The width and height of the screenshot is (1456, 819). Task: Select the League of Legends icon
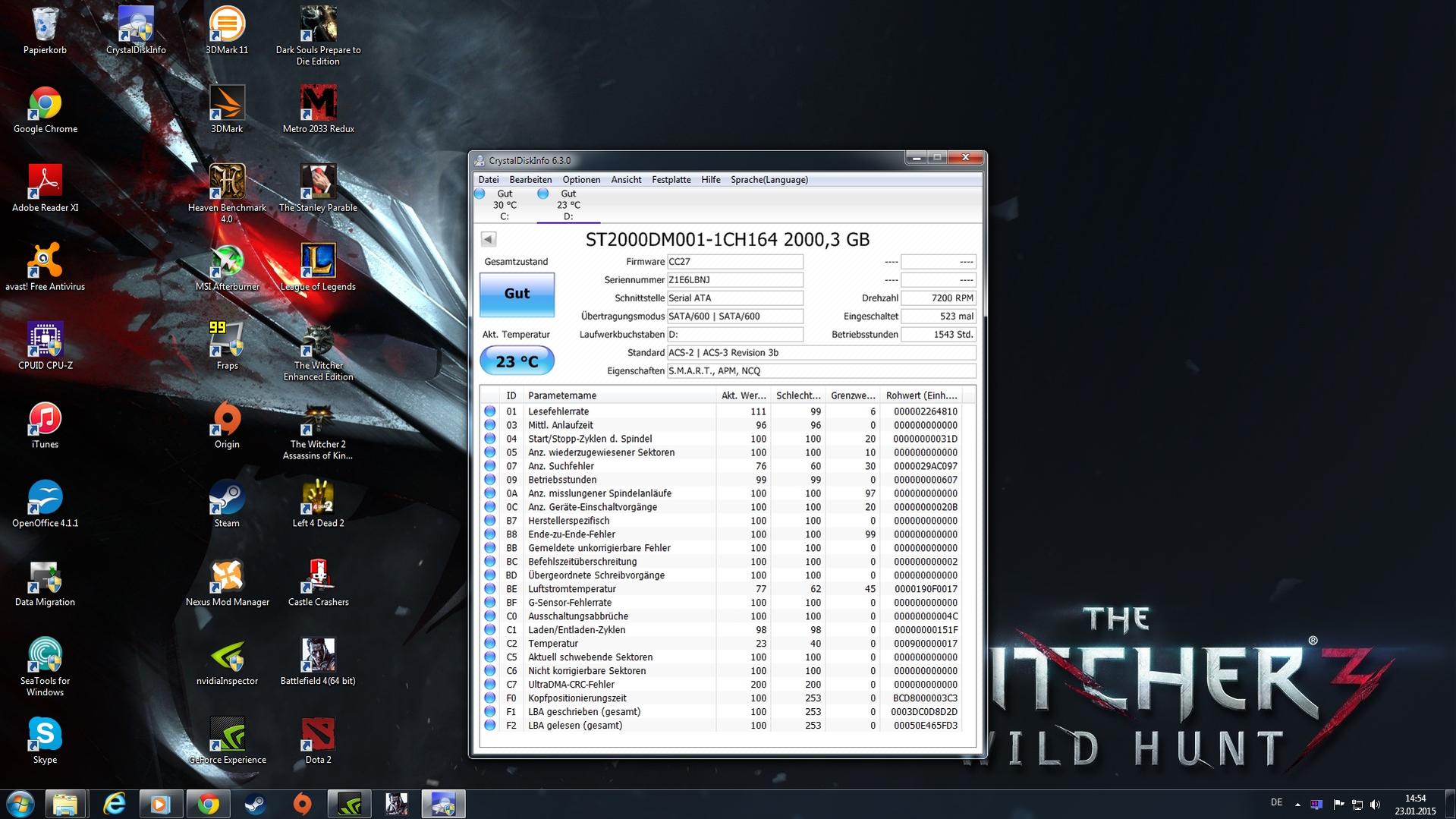pos(318,268)
